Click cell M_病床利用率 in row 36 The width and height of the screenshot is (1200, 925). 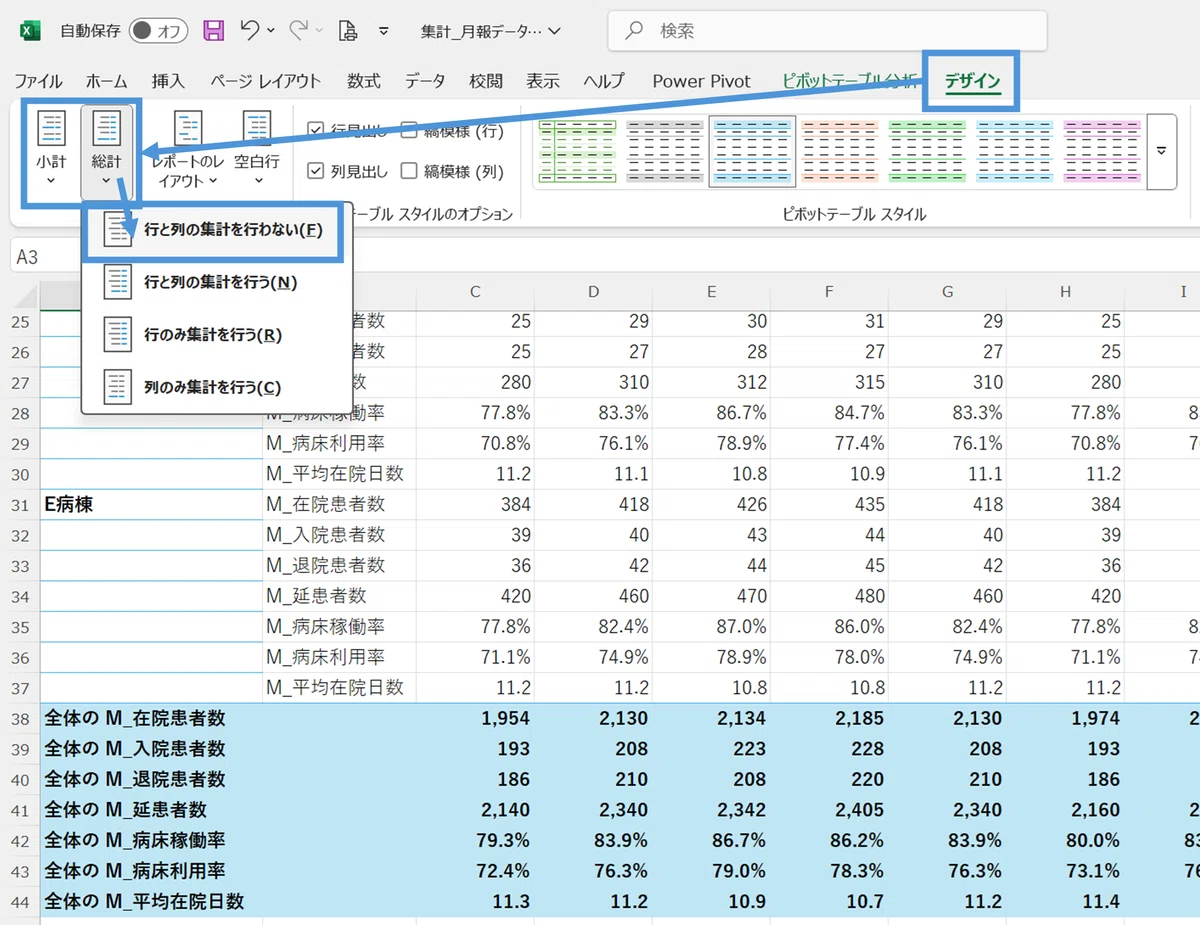click(339, 657)
